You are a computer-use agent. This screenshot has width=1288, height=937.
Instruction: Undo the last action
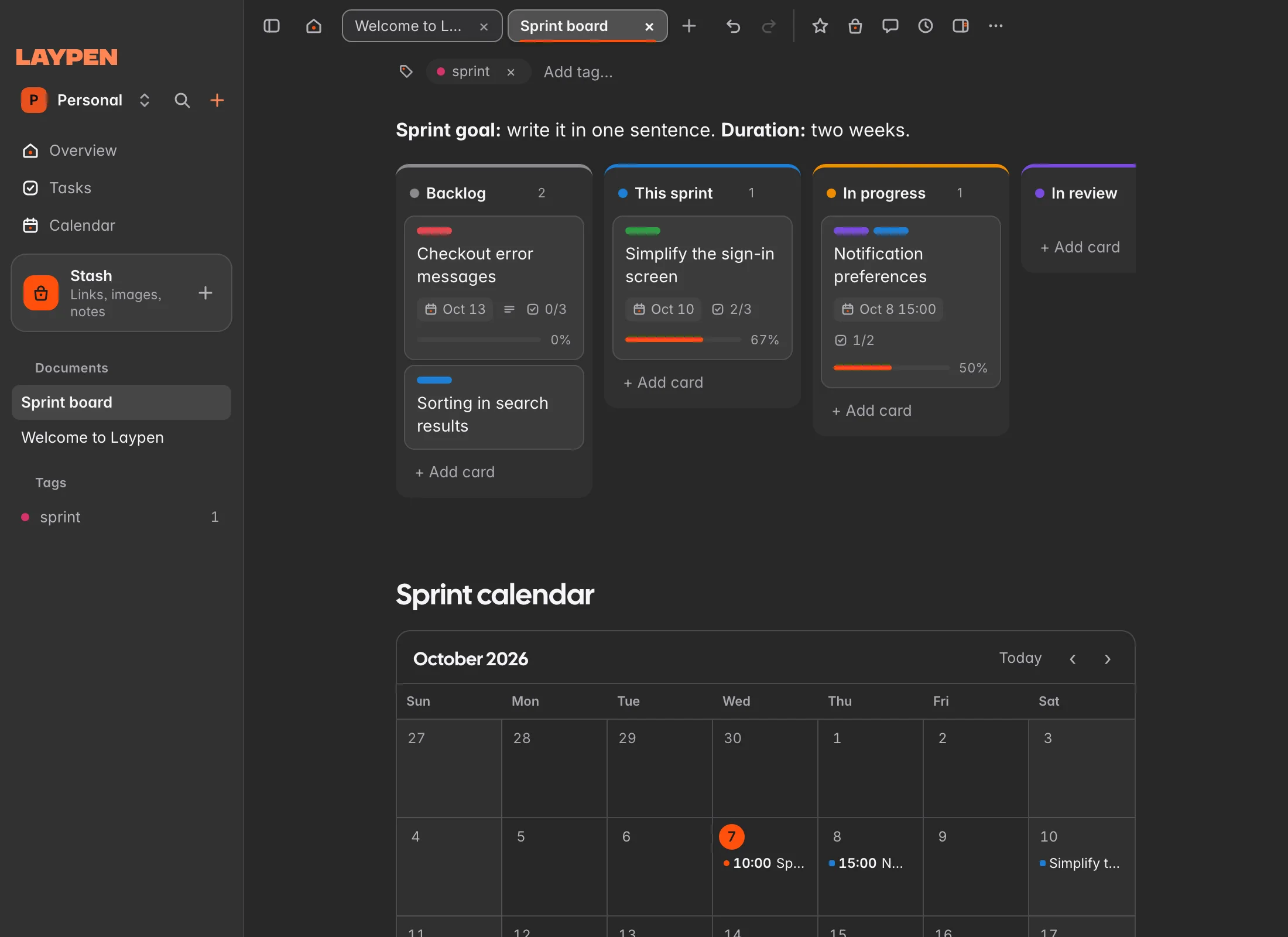733,26
